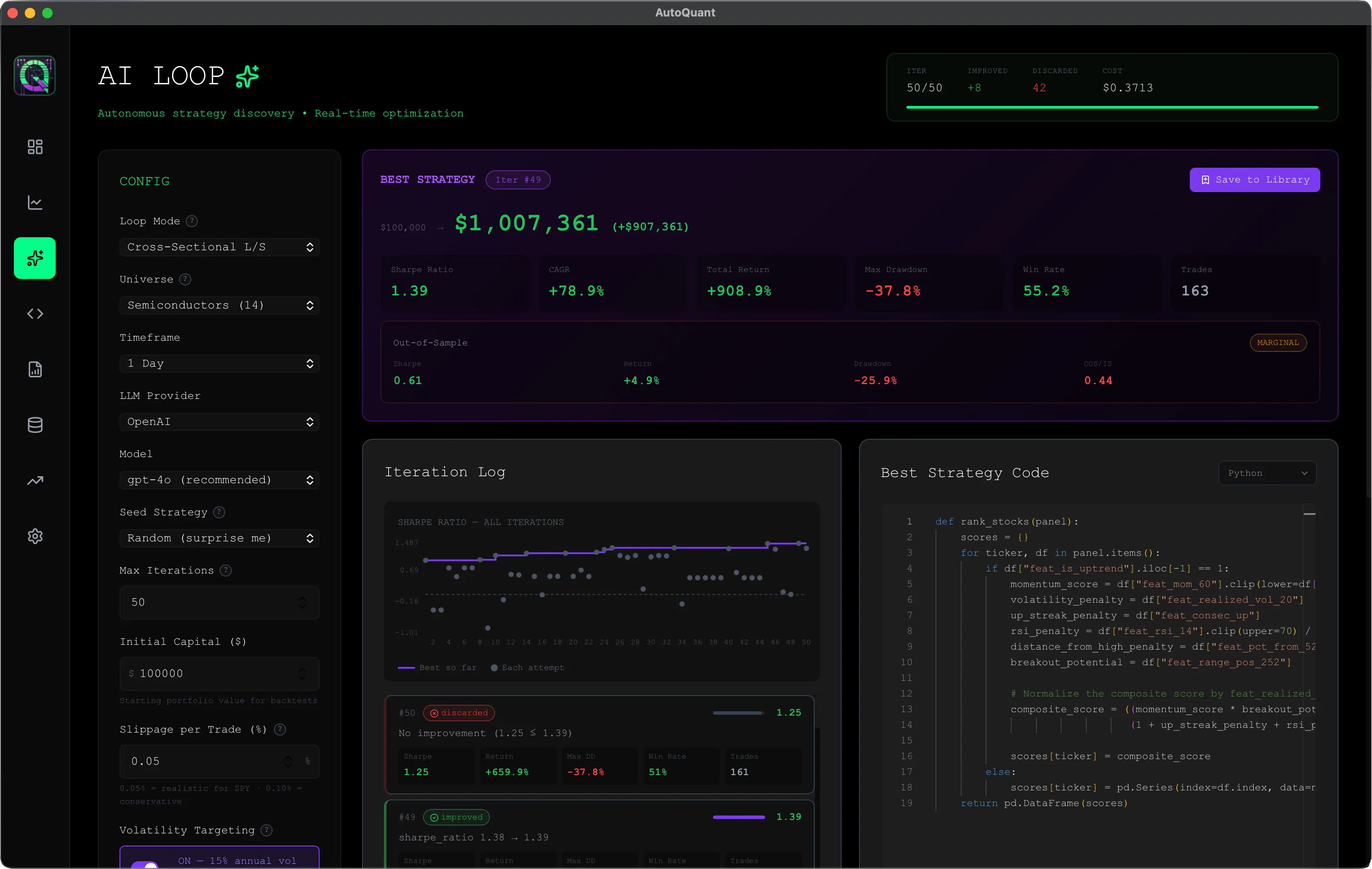Click the DISCARDED 42 counter
Image resolution: width=1372 pixels, height=869 pixels.
[1054, 80]
